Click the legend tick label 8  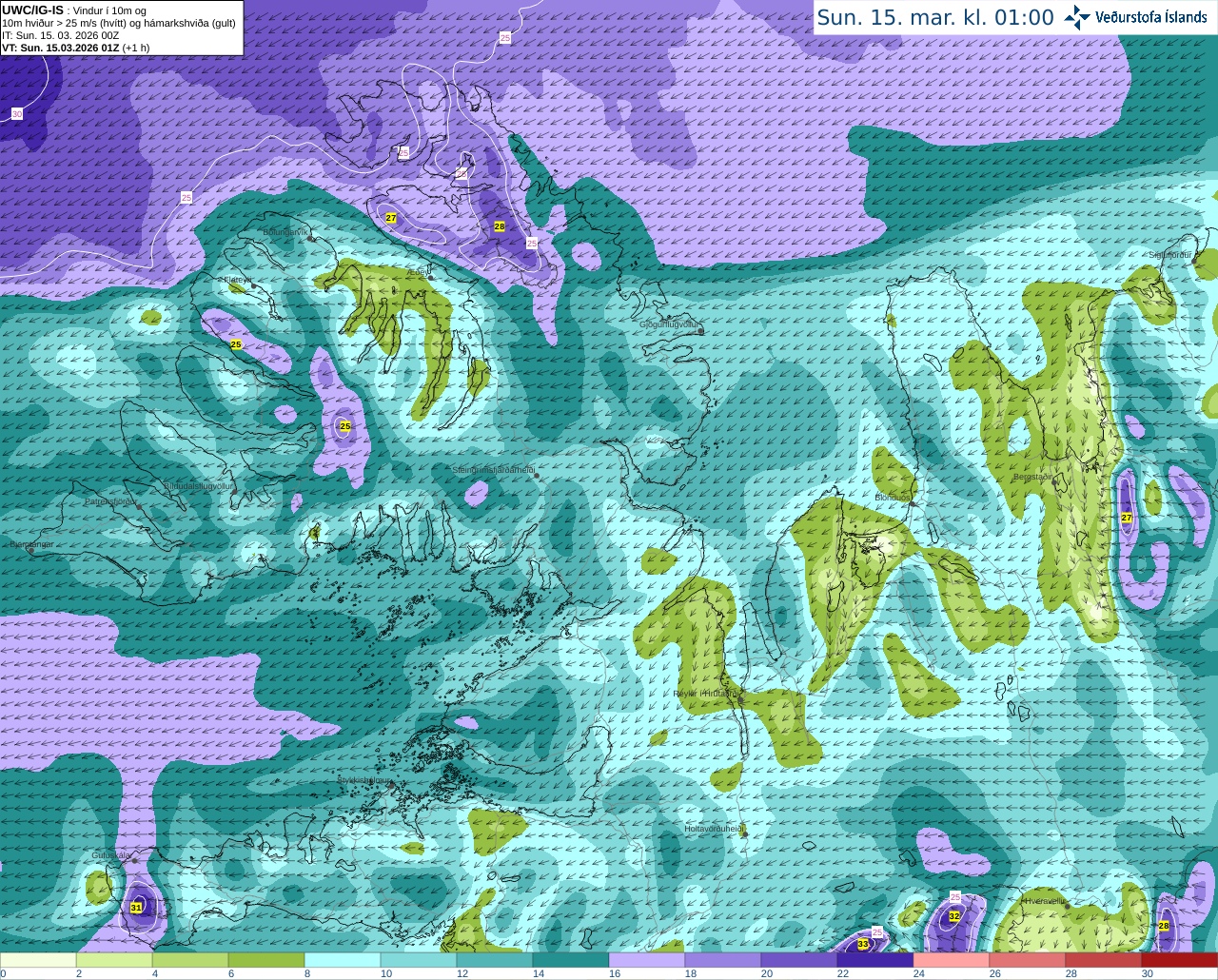(307, 973)
